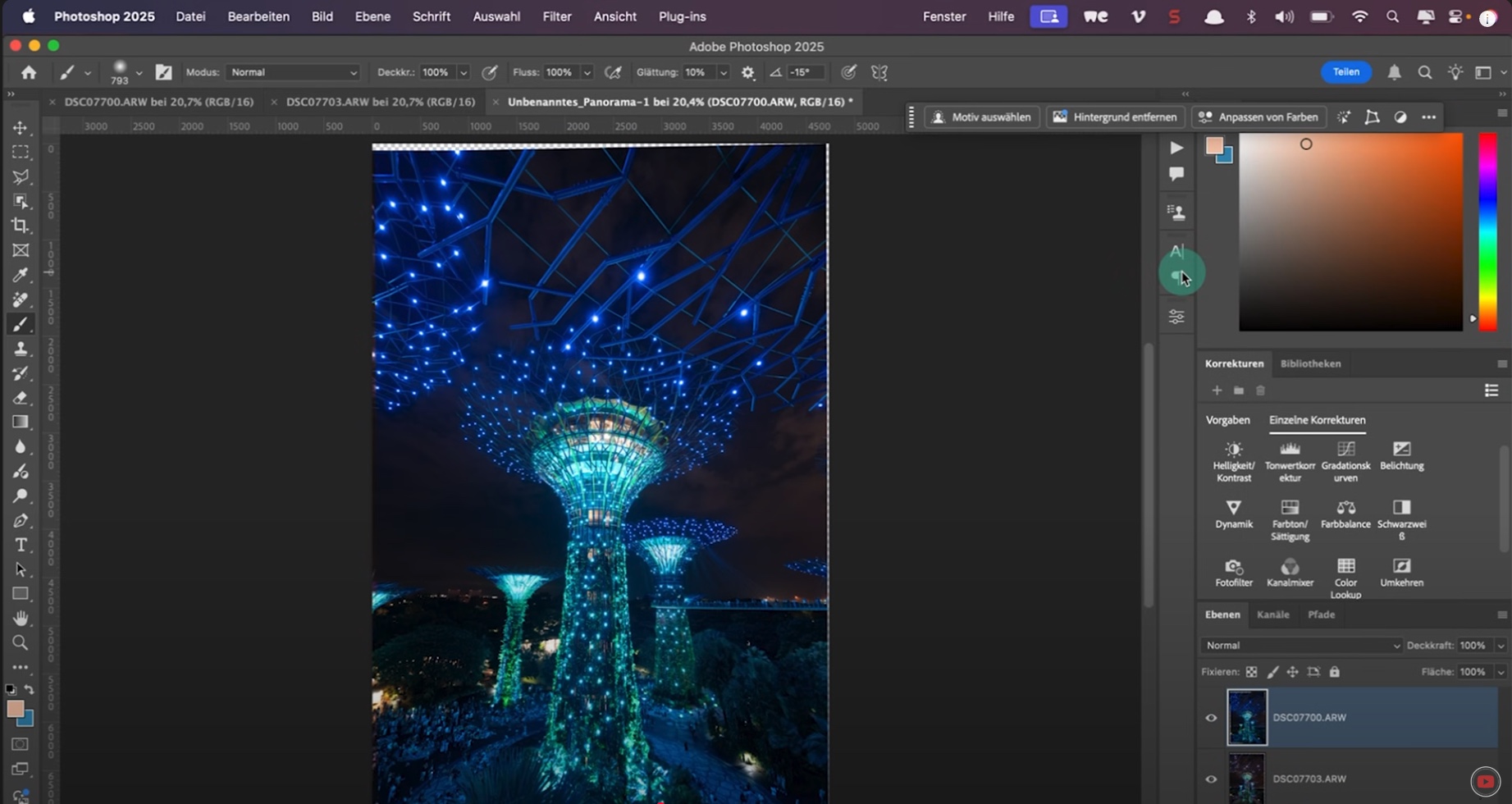
Task: Hide the DSC07703.ARW layer
Action: (1211, 779)
